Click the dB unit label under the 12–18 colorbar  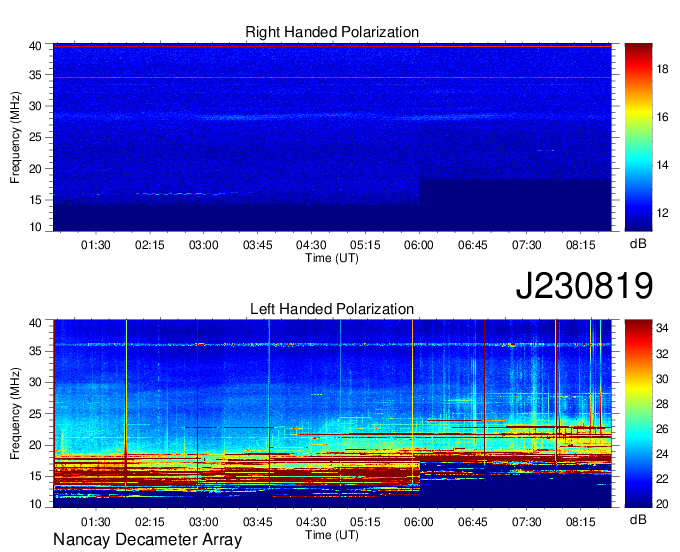pyautogui.click(x=638, y=243)
